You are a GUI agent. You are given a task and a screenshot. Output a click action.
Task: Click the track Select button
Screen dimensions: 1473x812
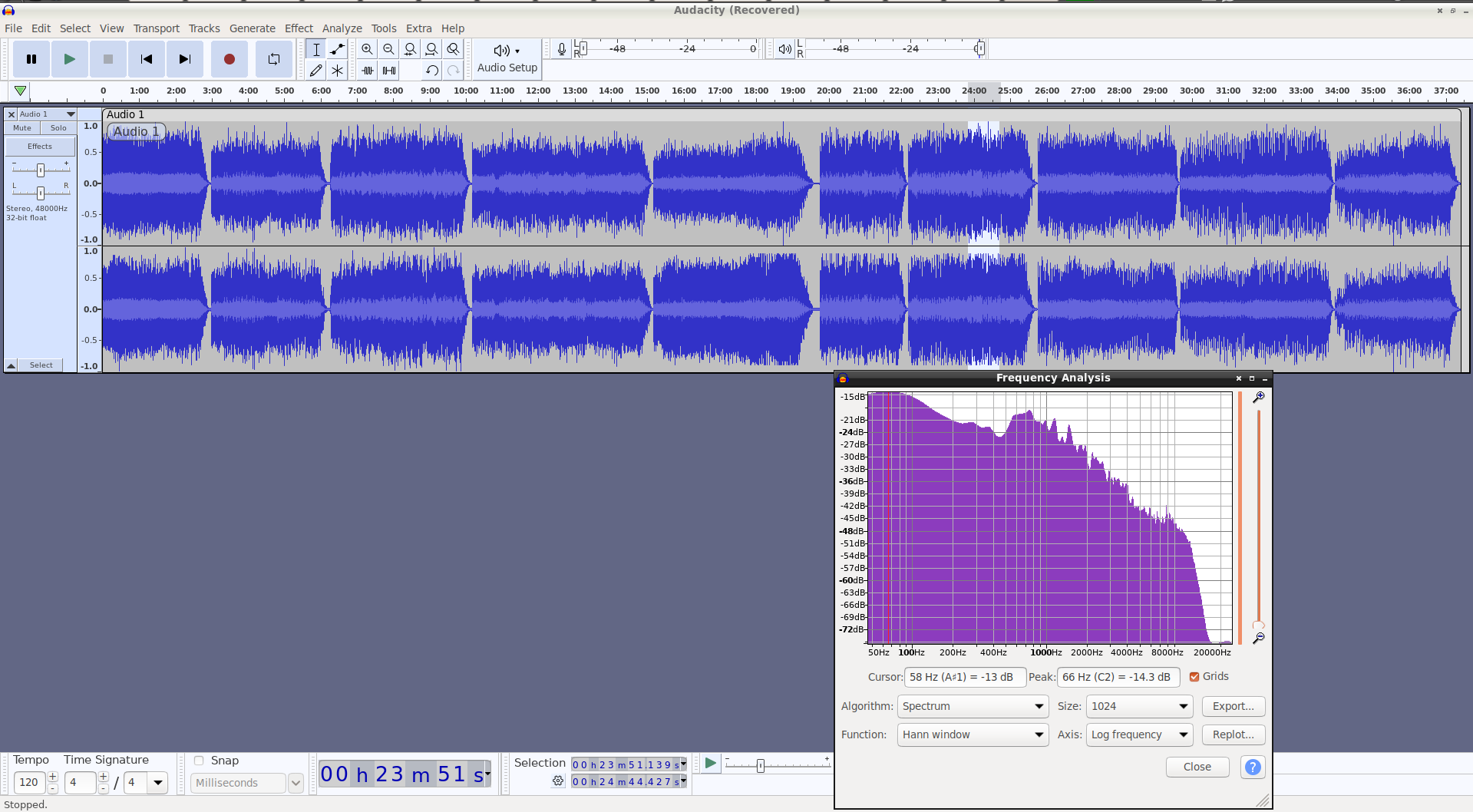pyautogui.click(x=41, y=365)
